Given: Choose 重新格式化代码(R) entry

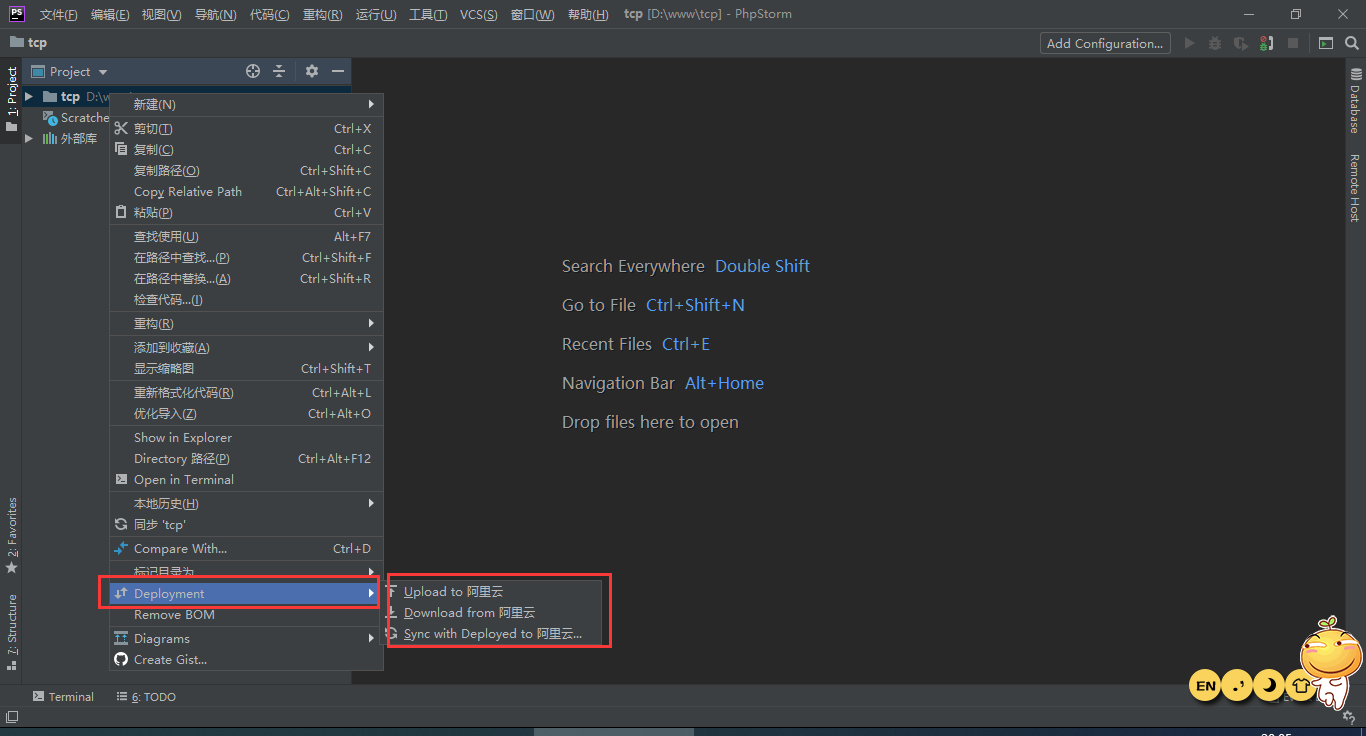Looking at the screenshot, I should pos(246,392).
